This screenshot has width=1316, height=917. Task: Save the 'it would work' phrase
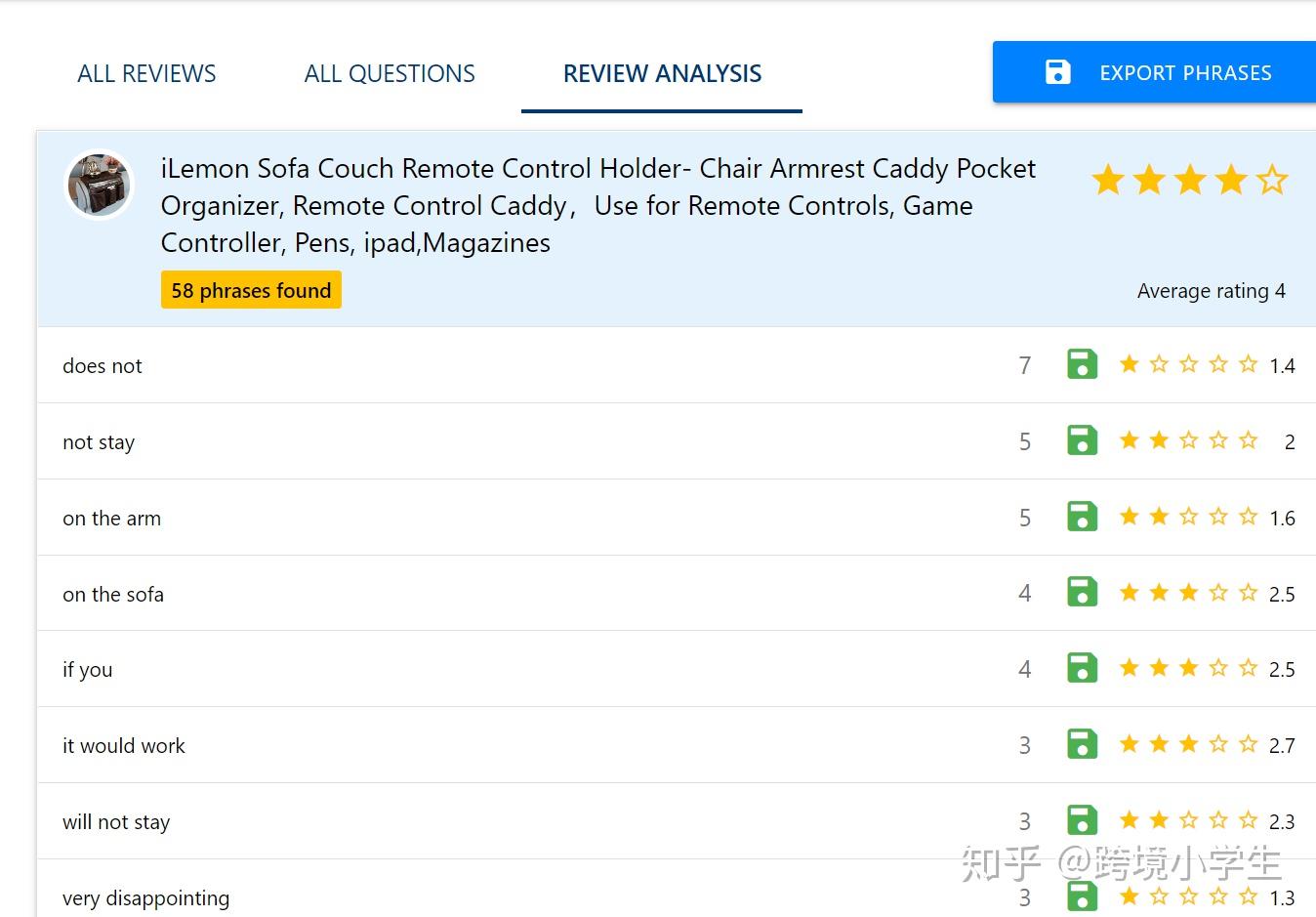pyautogui.click(x=1082, y=744)
